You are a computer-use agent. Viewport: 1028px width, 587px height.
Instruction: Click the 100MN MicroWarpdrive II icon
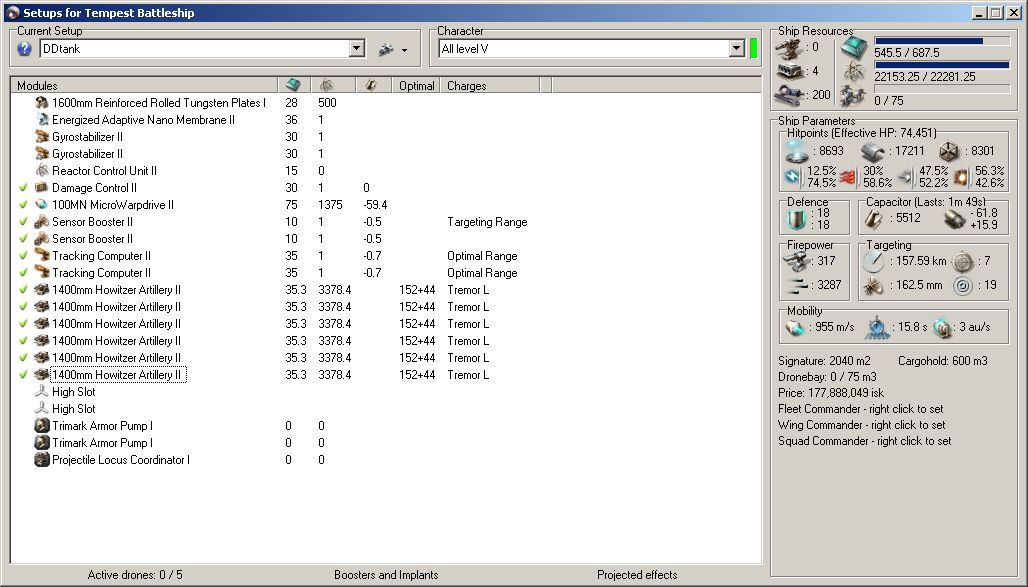point(42,205)
